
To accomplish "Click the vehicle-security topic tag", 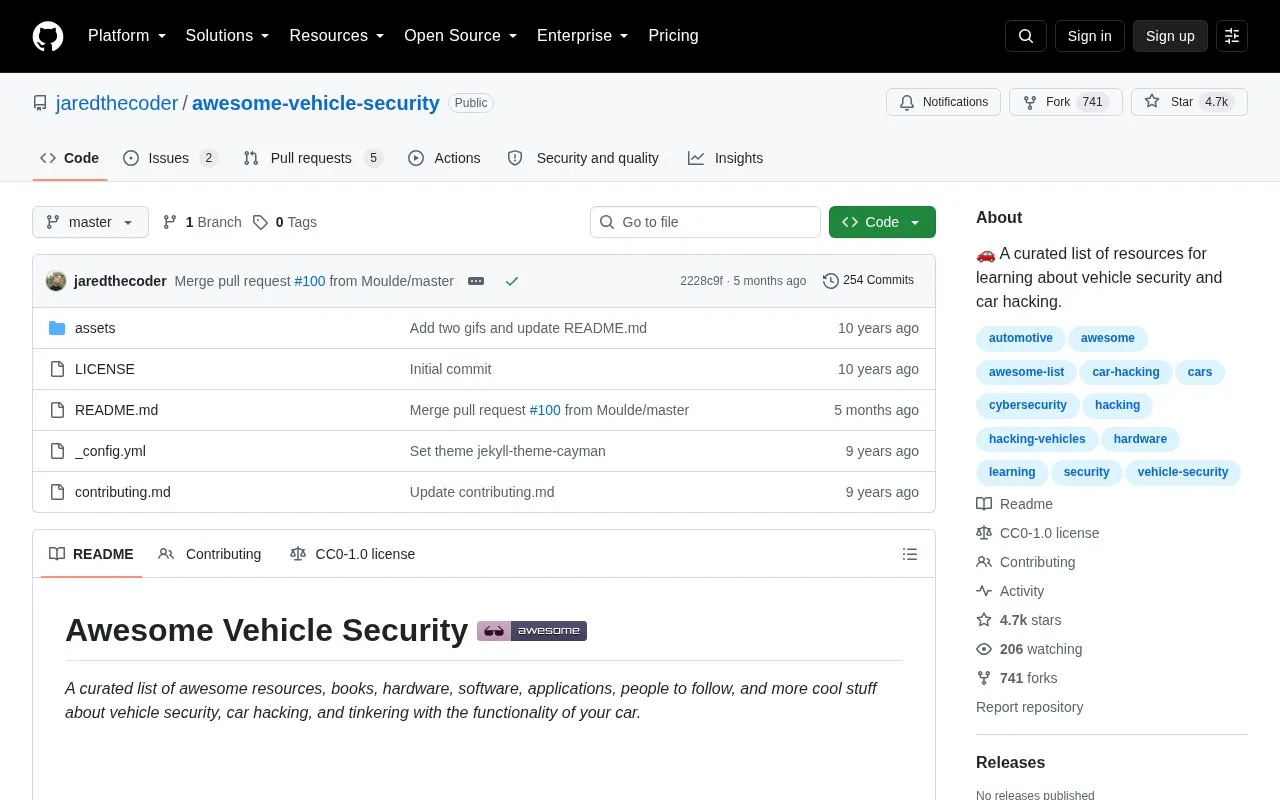I will [x=1183, y=472].
